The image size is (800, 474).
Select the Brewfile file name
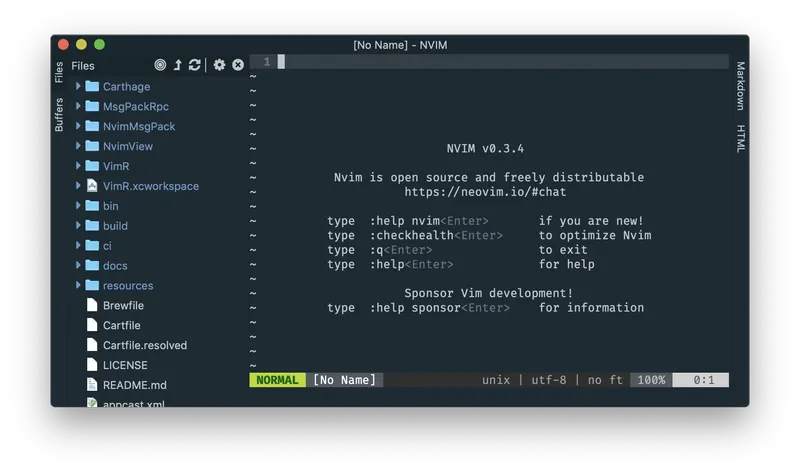123,306
